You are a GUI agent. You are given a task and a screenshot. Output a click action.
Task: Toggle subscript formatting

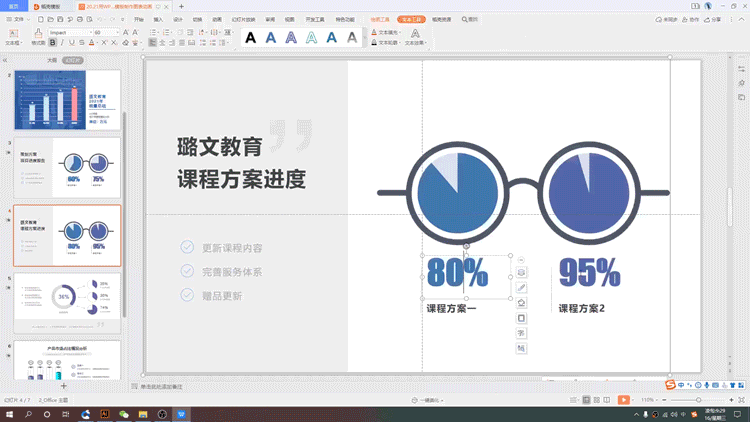(x=114, y=43)
